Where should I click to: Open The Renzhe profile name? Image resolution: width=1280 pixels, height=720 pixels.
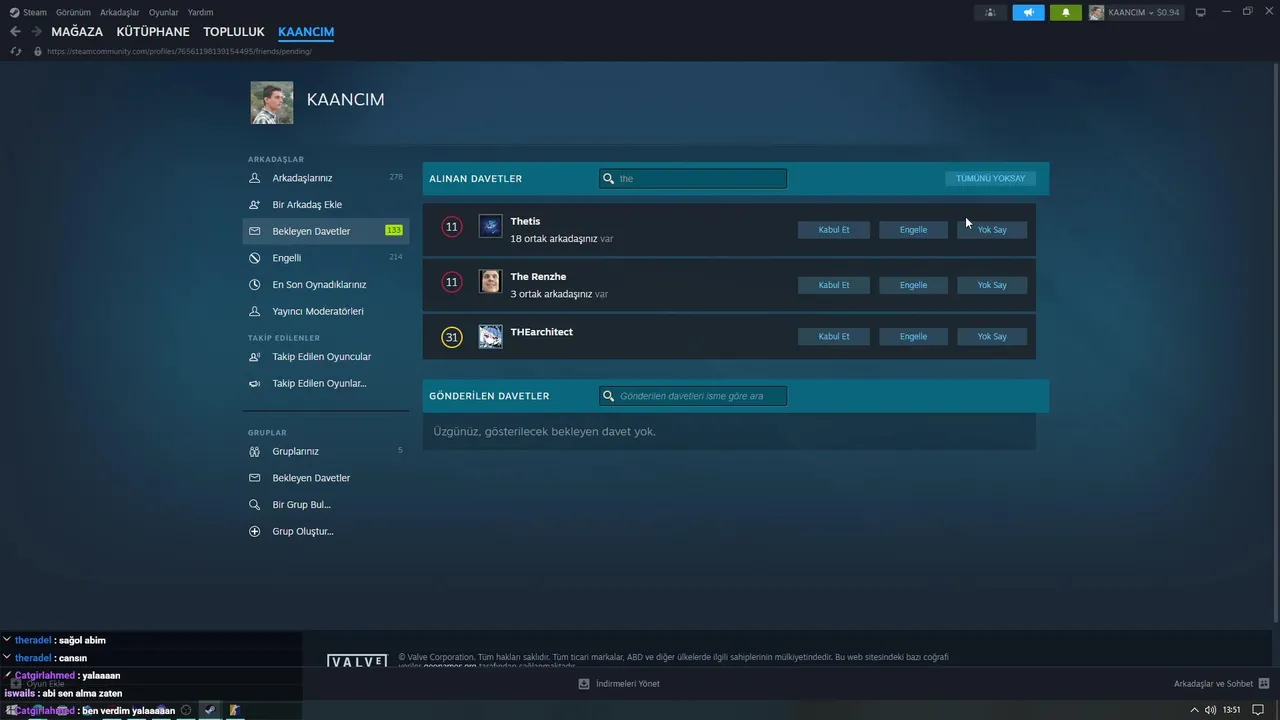coord(538,277)
